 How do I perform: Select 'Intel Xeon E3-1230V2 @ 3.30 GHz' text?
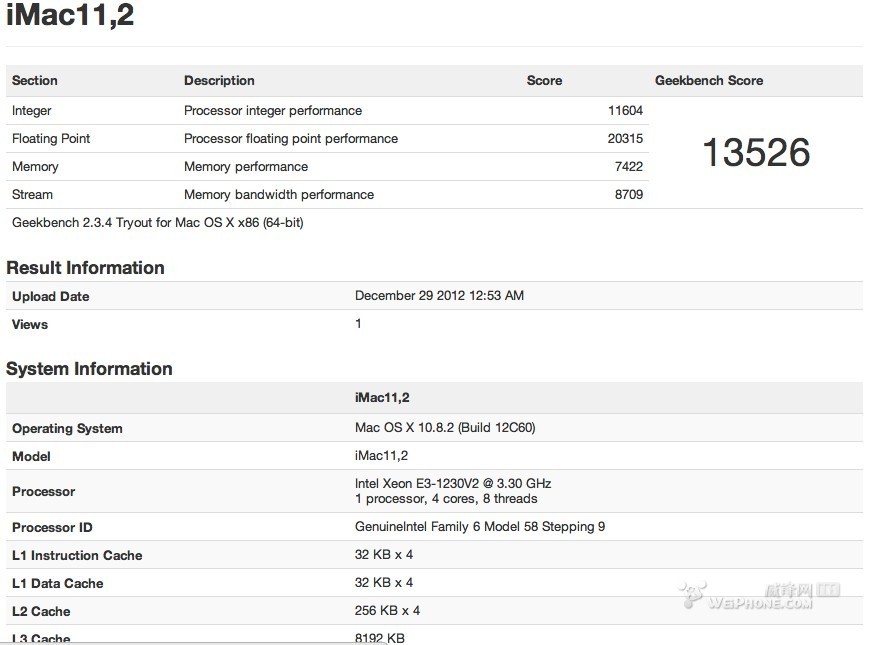(453, 483)
